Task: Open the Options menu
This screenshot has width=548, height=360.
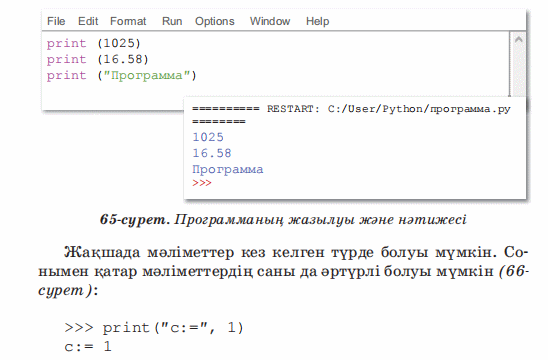Action: [215, 21]
